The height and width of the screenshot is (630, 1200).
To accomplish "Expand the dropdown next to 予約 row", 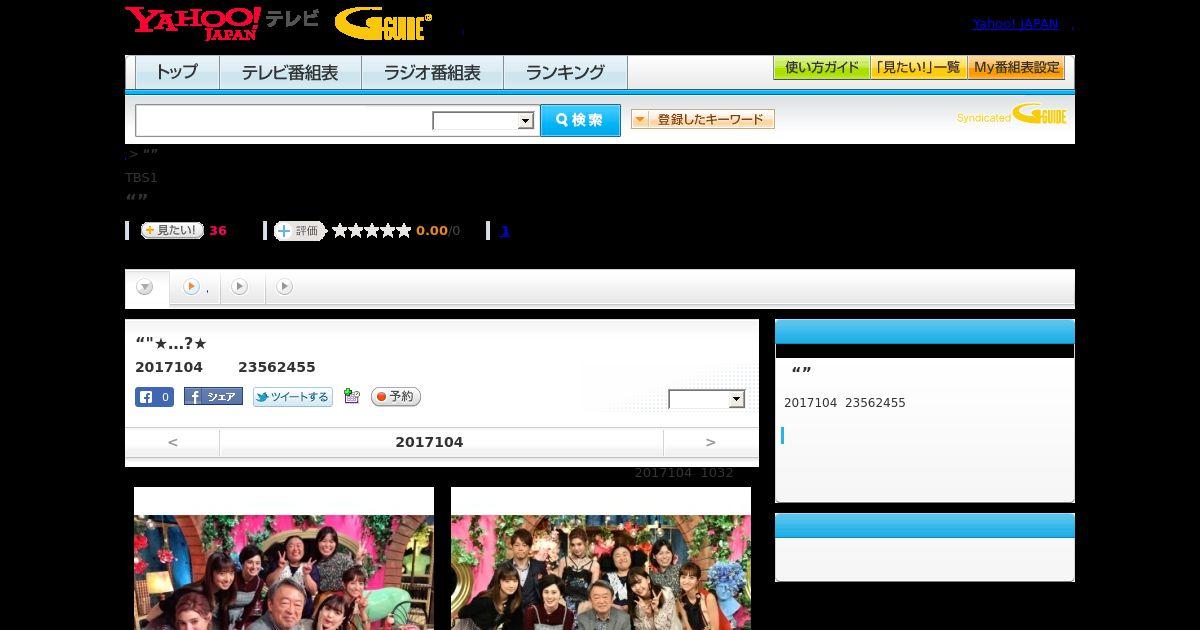I will (707, 399).
